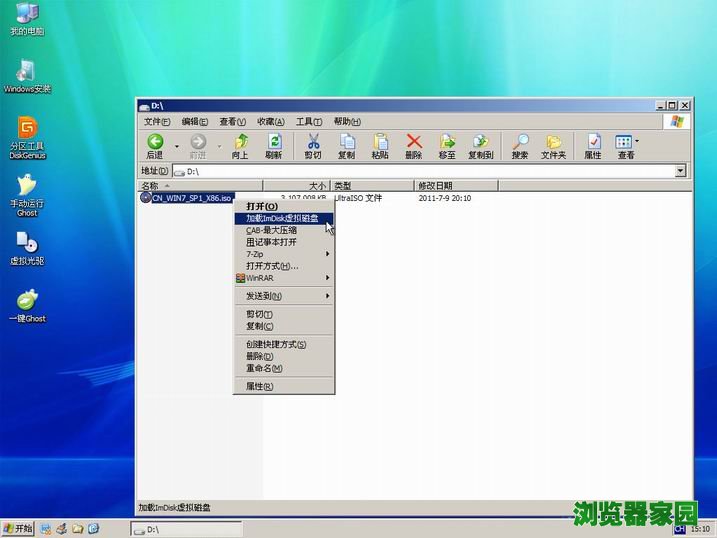Image resolution: width=717 pixels, height=538 pixels.
Task: Click the 向上 (Up) toolbar icon
Action: [240, 146]
